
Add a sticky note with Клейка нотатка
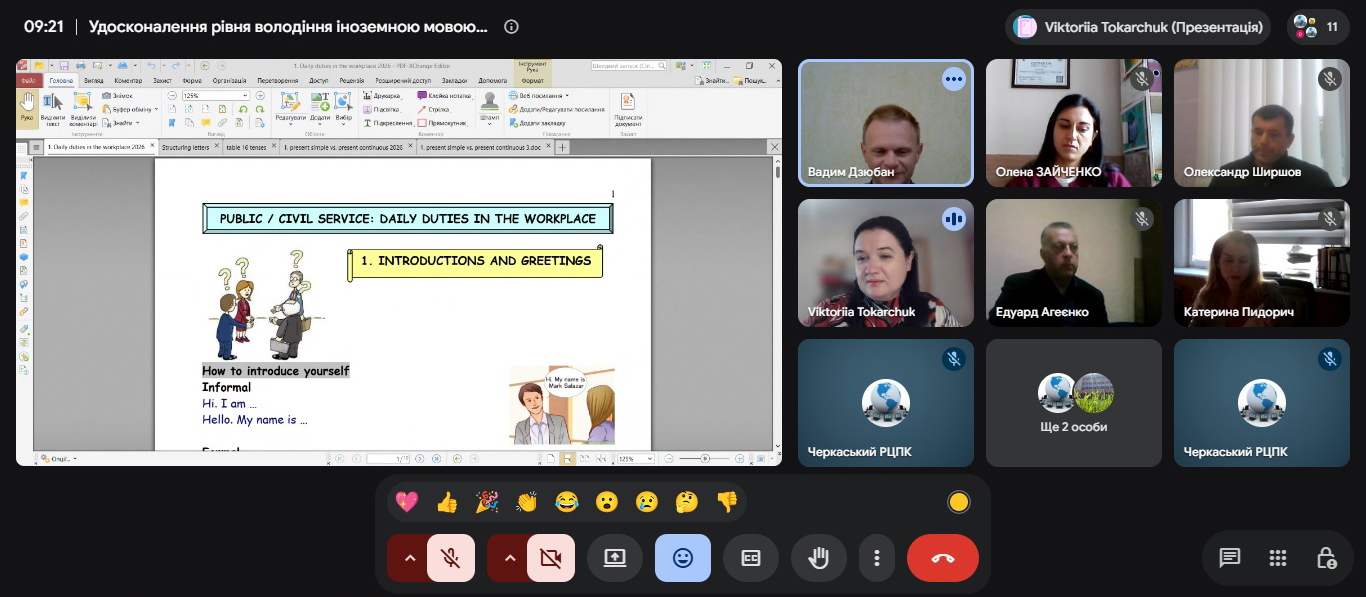coord(444,96)
